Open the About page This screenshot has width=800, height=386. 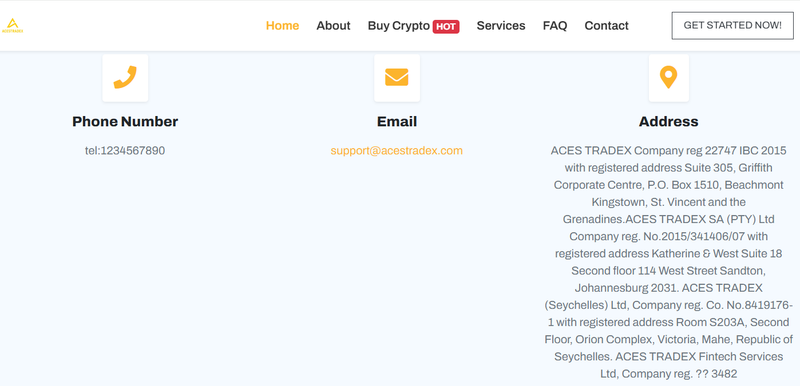333,25
